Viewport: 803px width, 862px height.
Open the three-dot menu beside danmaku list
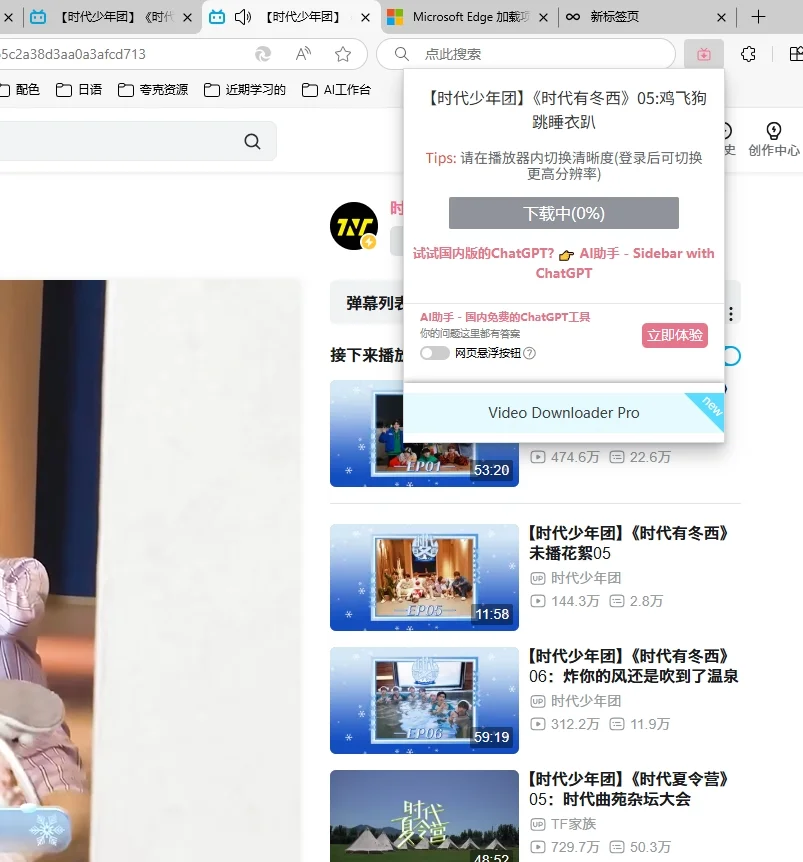730,314
